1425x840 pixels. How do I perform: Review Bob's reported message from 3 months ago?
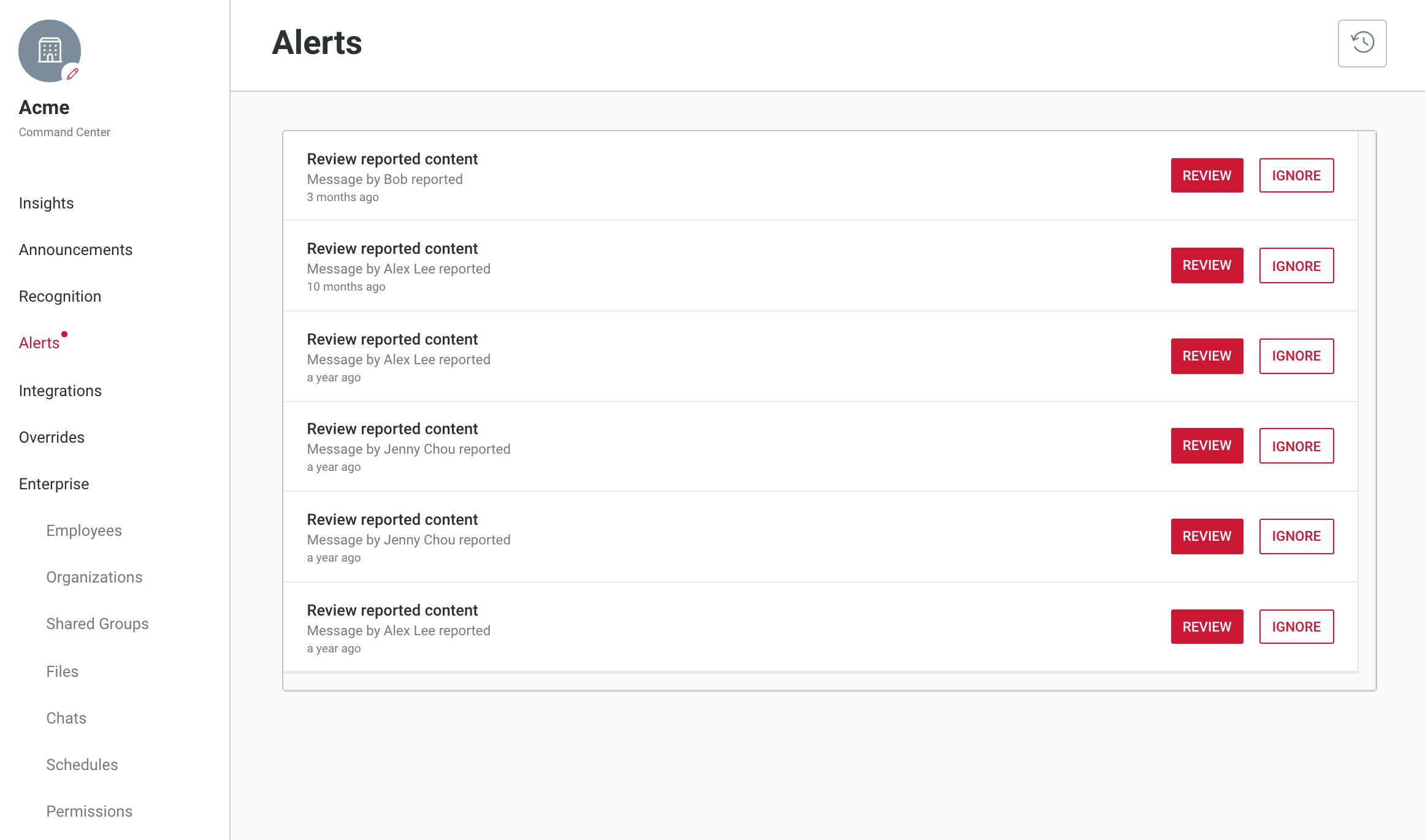pos(1207,175)
